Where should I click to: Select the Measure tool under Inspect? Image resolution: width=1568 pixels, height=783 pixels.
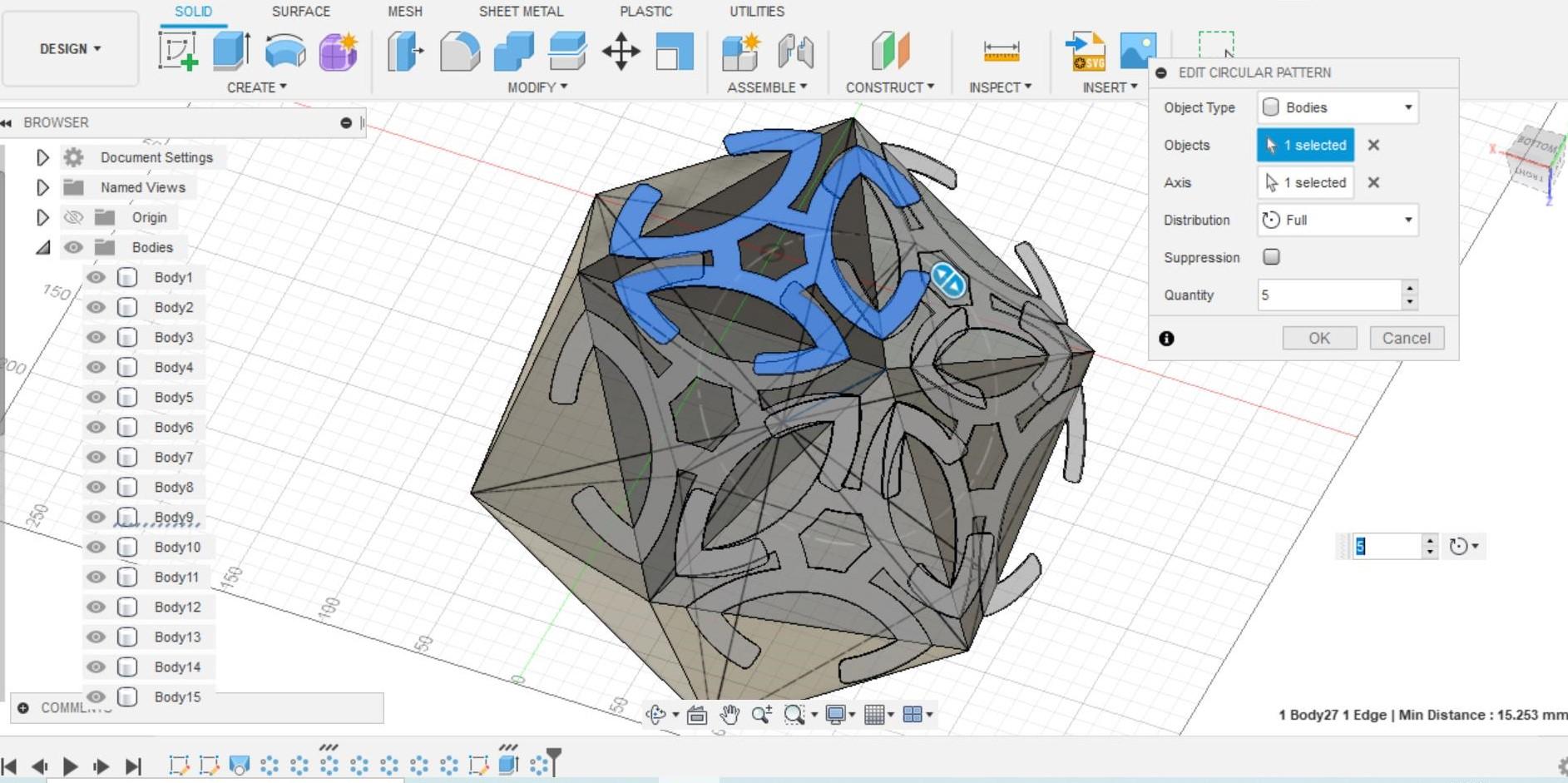click(x=1001, y=52)
